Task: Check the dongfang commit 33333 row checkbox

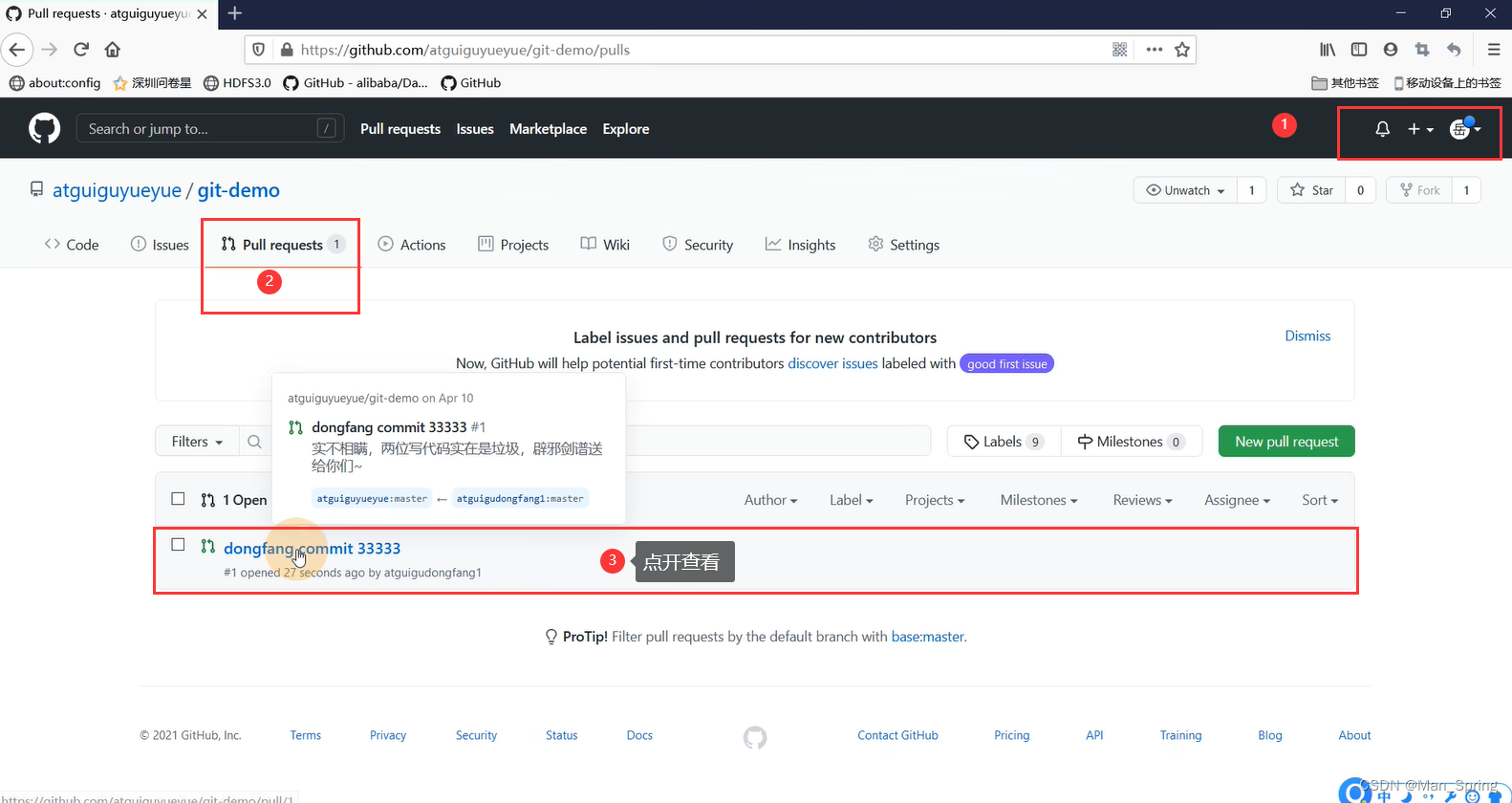Action: (x=178, y=545)
